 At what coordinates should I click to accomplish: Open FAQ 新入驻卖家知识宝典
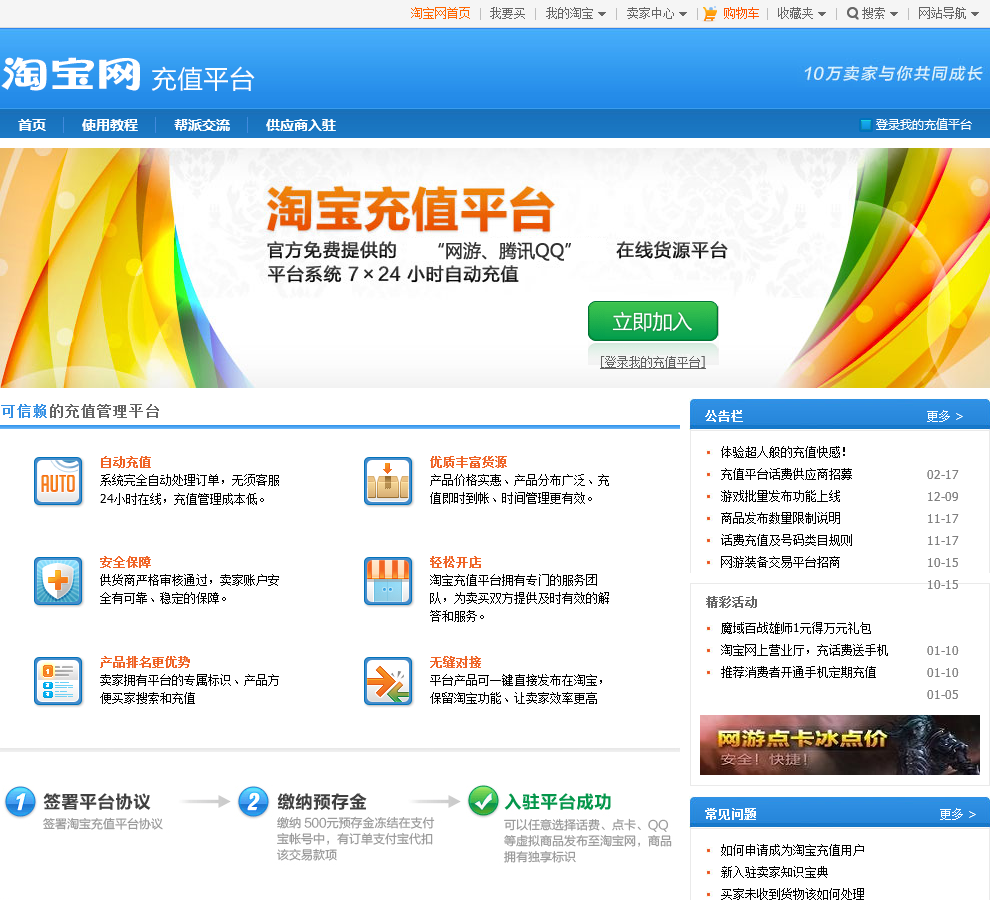774,872
